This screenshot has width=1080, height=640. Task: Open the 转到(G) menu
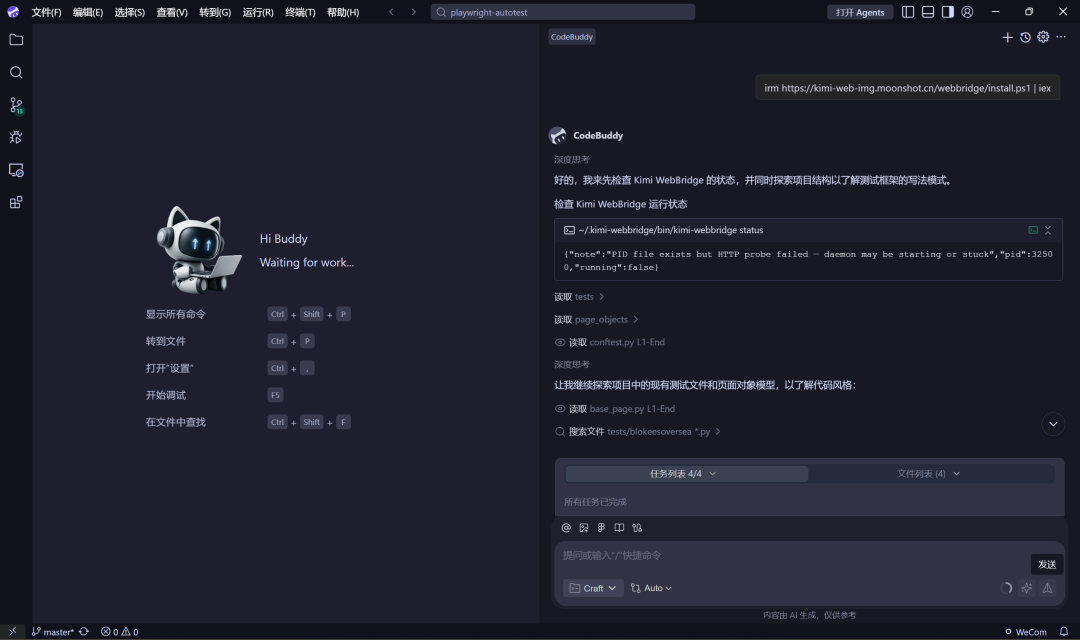coord(215,12)
